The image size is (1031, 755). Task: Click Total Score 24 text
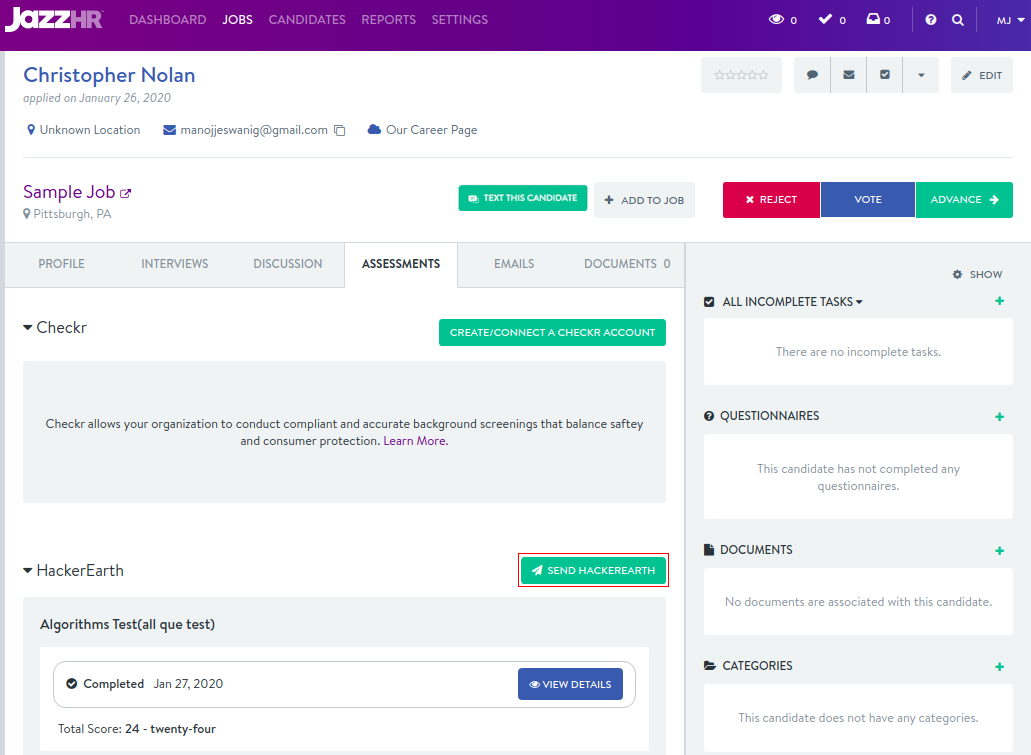(x=137, y=729)
